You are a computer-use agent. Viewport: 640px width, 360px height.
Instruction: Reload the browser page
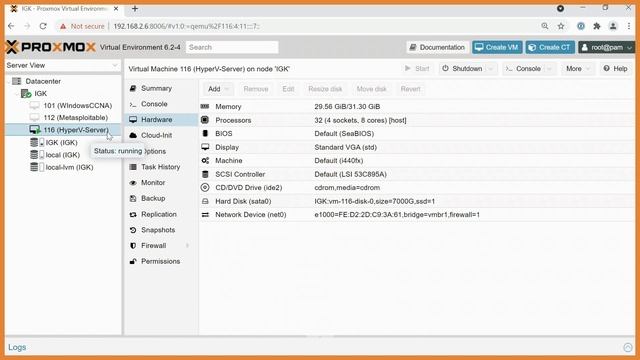[43, 26]
